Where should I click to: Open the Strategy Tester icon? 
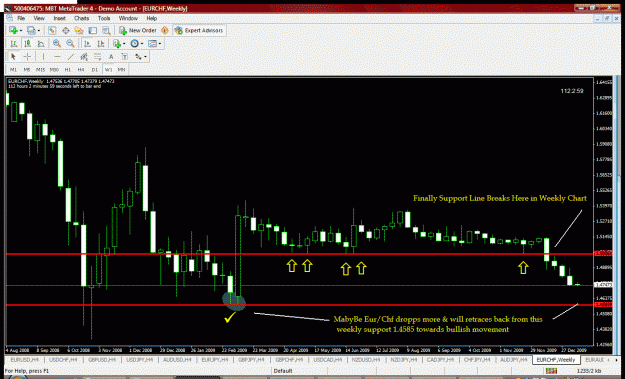(x=106, y=30)
